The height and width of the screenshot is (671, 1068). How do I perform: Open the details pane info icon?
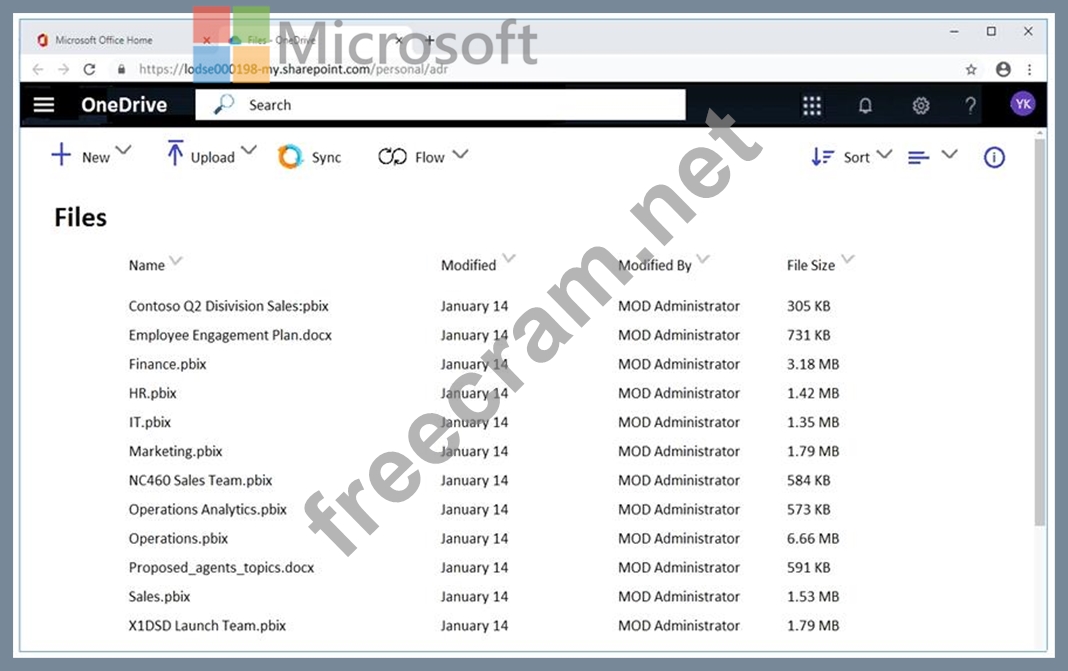pos(994,157)
